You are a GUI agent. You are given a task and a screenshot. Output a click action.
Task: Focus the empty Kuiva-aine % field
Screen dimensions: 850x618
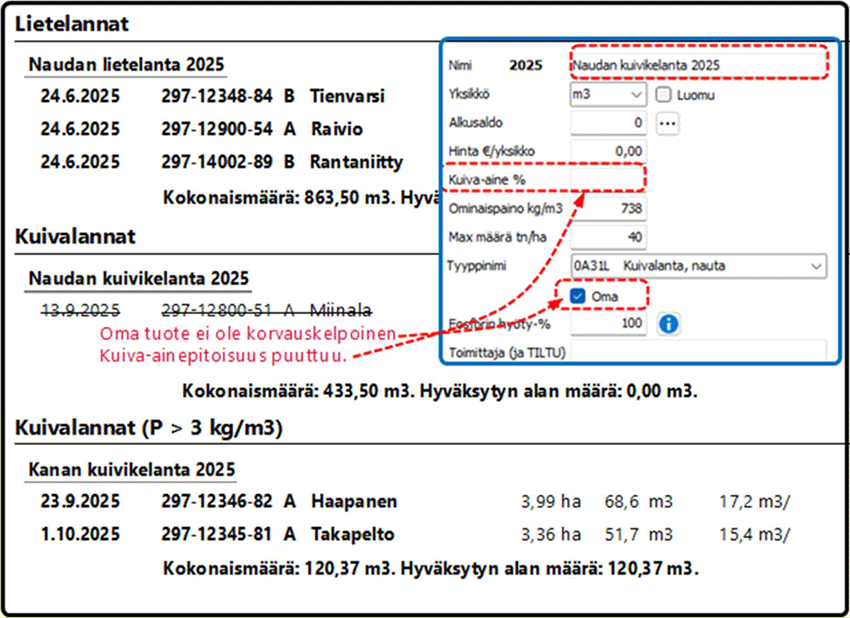608,180
